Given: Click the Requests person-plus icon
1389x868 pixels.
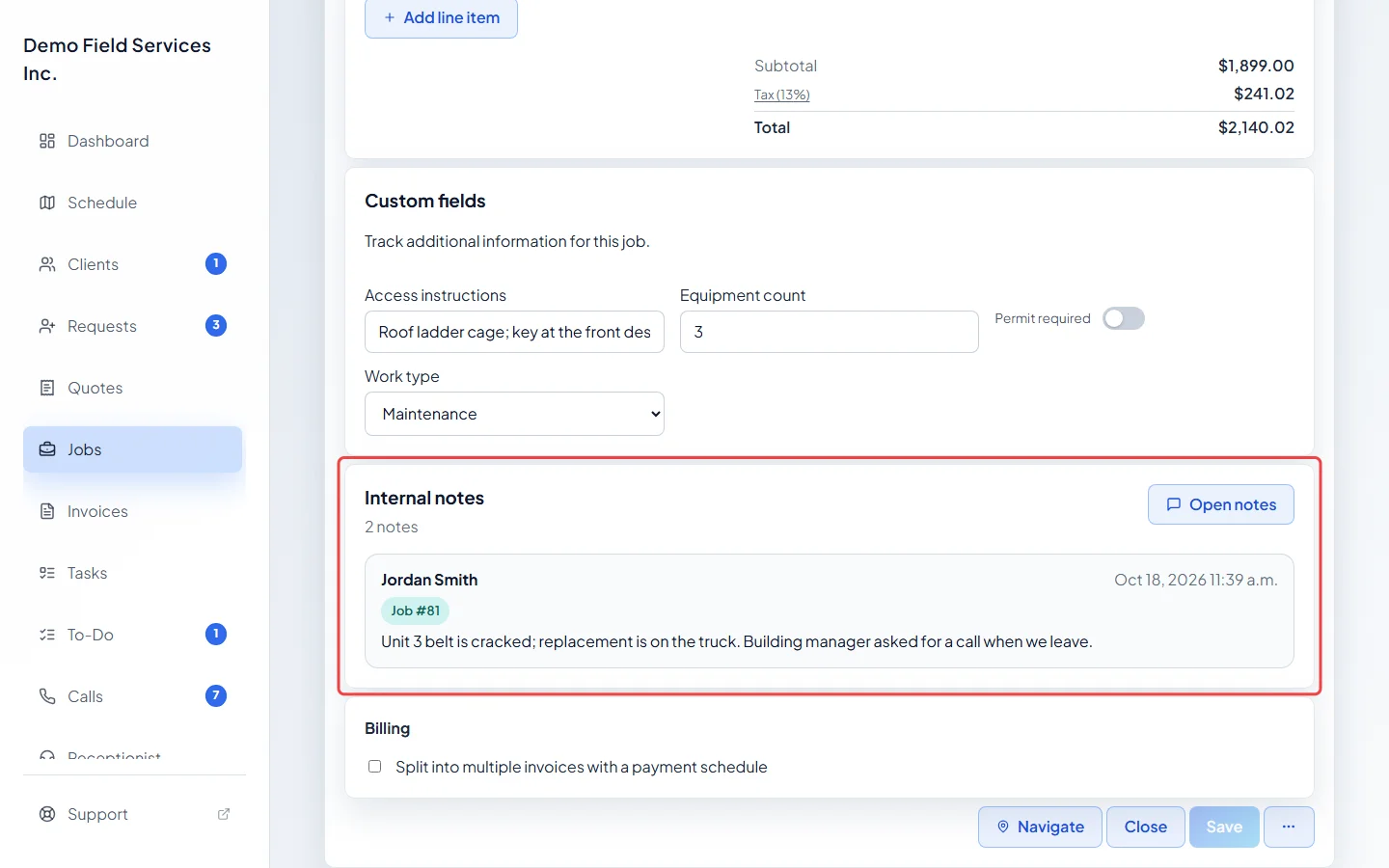Looking at the screenshot, I should [x=47, y=326].
